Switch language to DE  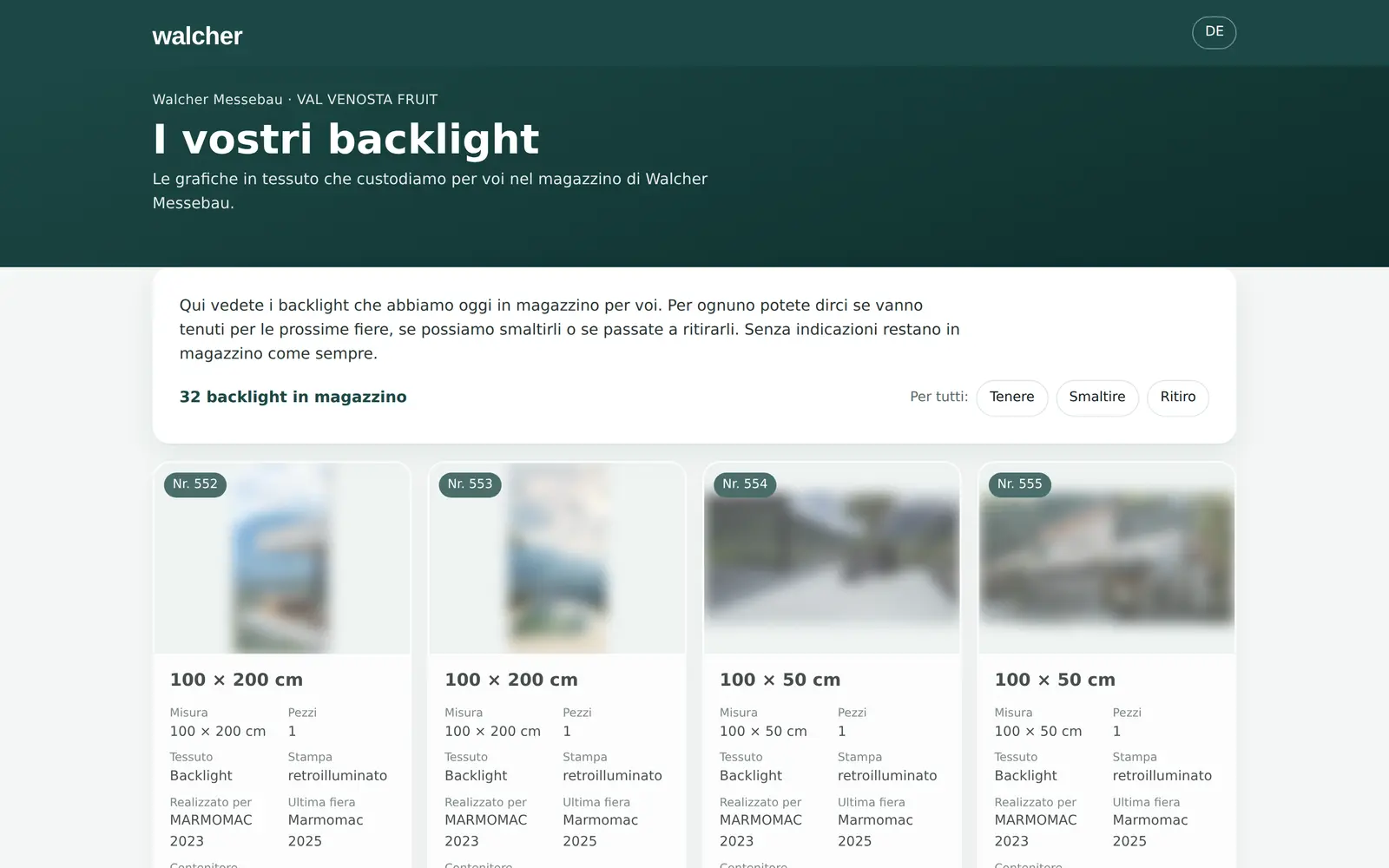[x=1214, y=32]
